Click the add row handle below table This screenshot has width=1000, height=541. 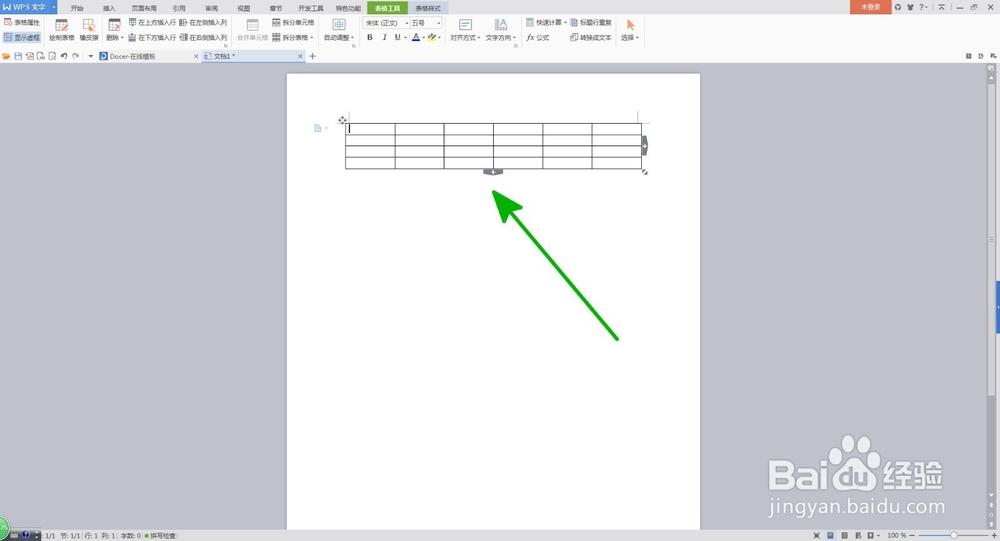pyautogui.click(x=493, y=172)
